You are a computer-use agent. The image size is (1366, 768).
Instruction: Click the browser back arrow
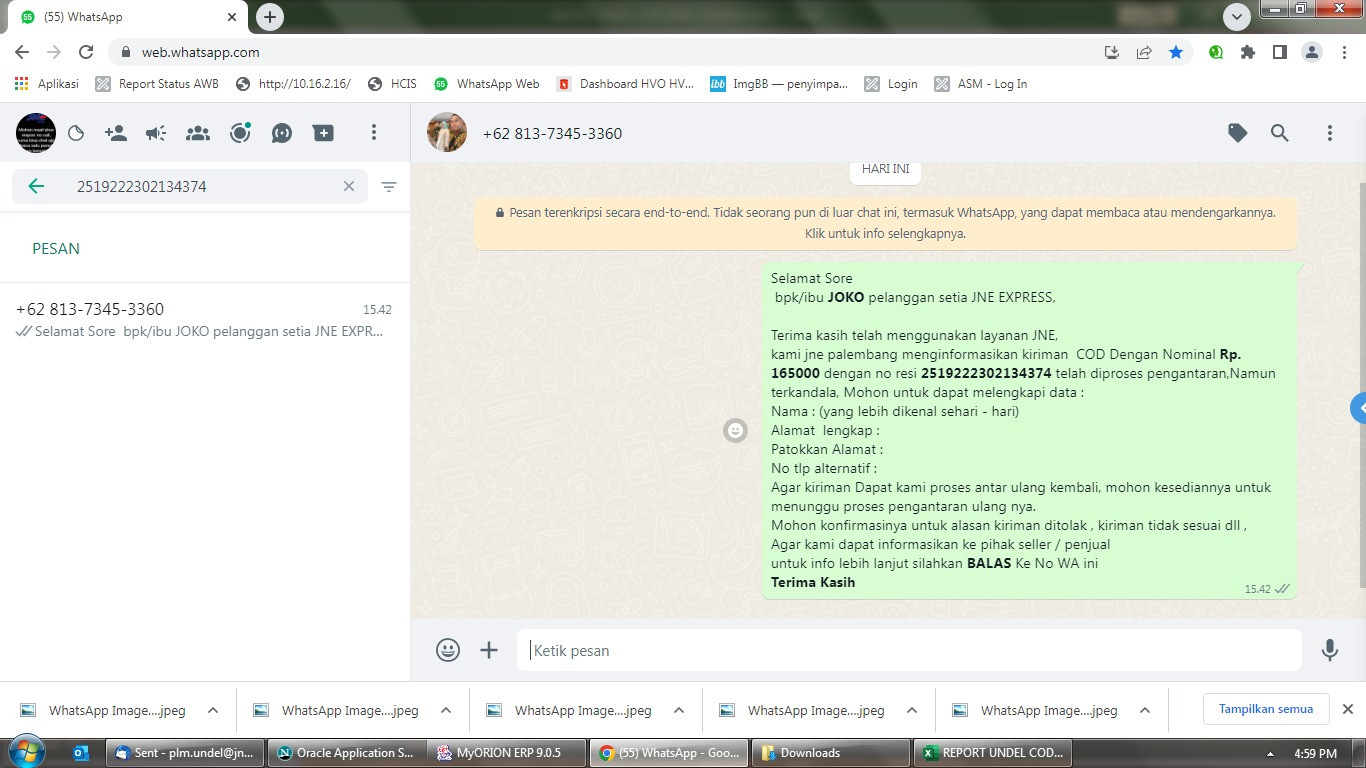22,52
